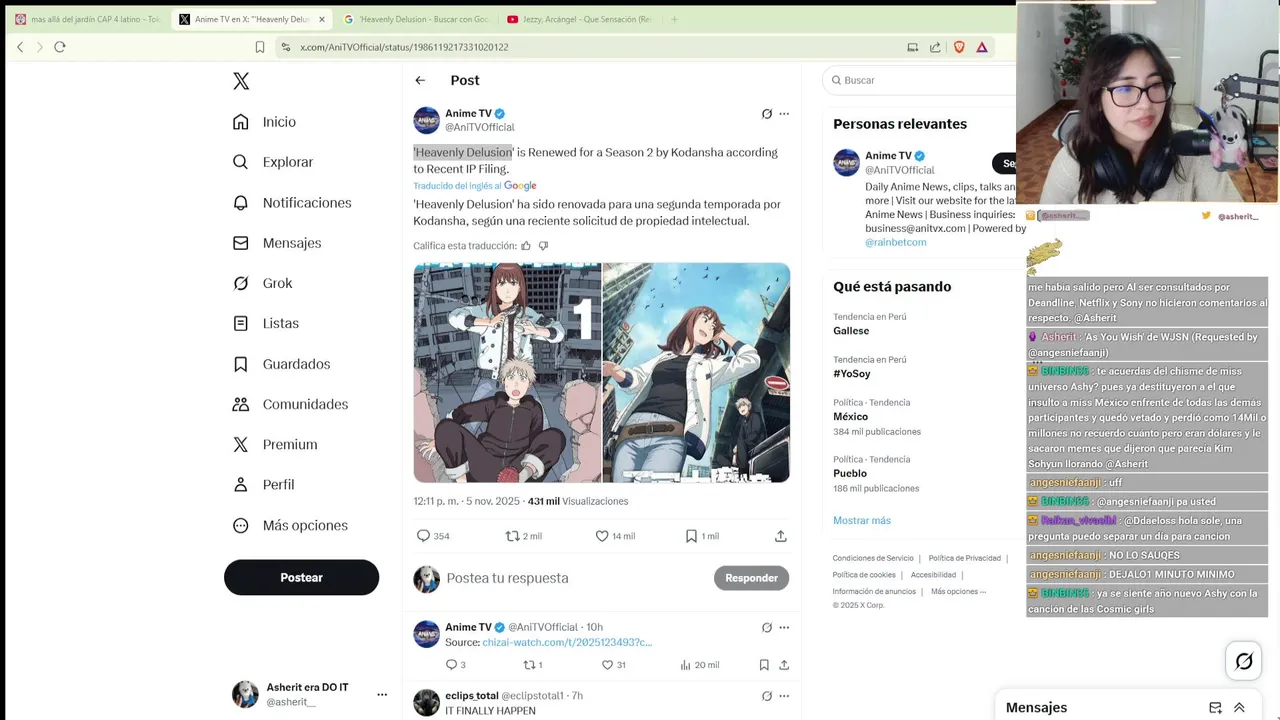Open Mensajes in the sidebar
This screenshot has height=720, width=1280.
276,243
